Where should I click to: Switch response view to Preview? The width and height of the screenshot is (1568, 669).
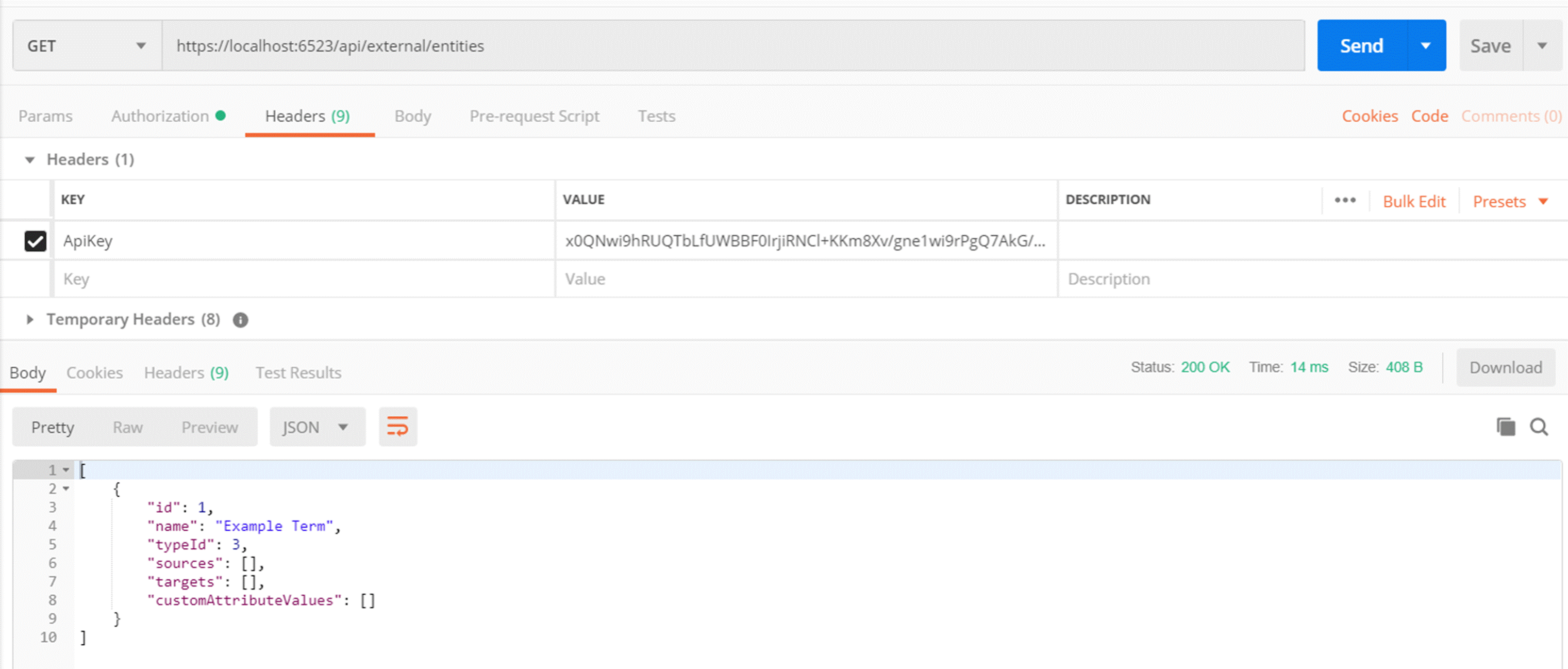click(x=209, y=427)
